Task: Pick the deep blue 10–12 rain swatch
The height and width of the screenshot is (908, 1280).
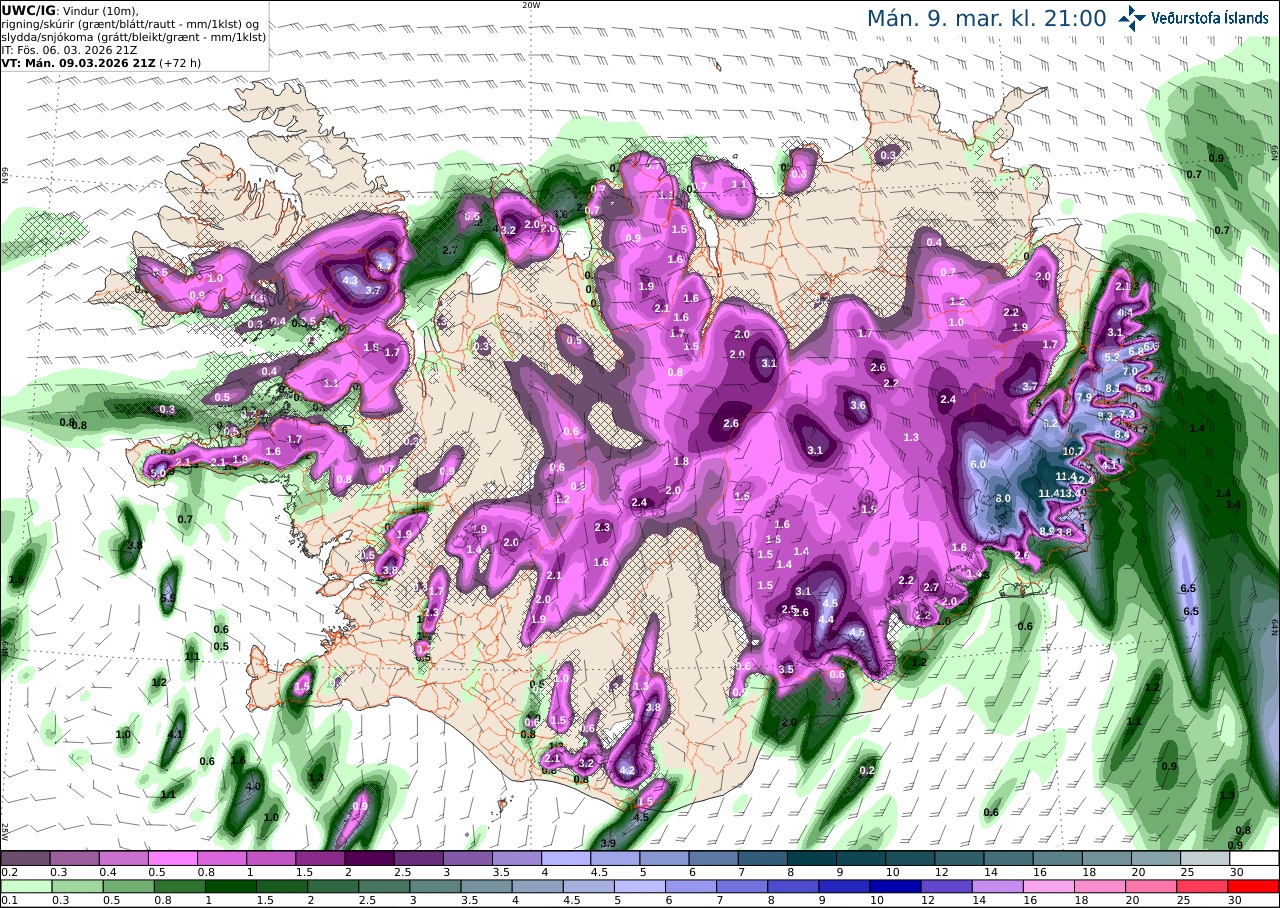Action: pos(894,886)
